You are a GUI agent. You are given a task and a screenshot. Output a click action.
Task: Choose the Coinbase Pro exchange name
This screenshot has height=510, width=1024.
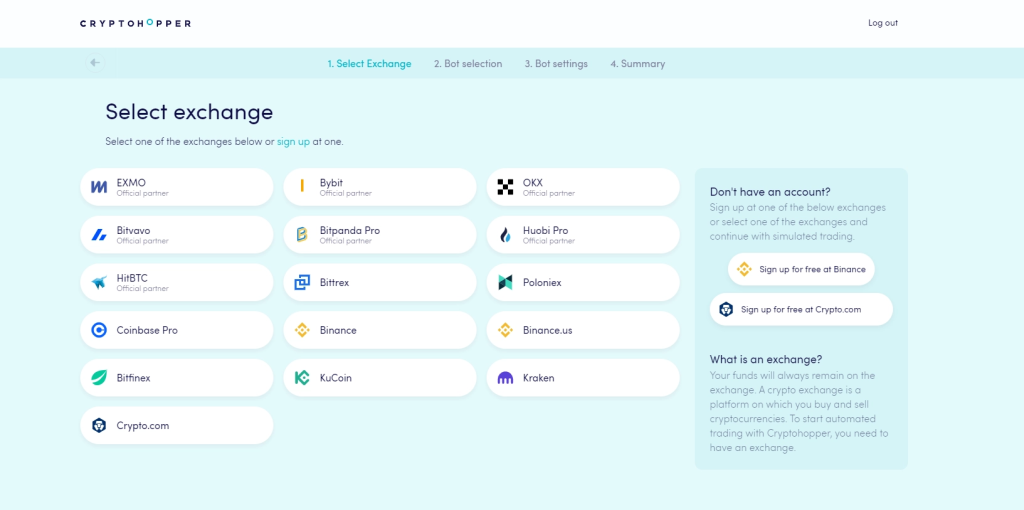(147, 330)
